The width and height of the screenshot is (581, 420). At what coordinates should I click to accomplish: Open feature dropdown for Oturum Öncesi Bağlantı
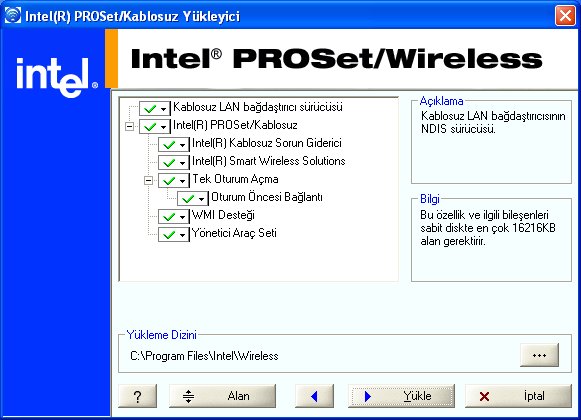coord(193,198)
